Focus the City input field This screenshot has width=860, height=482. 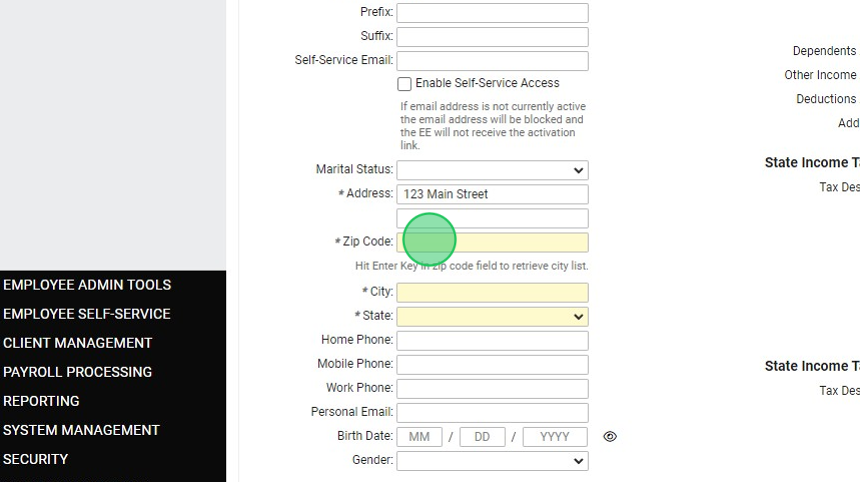pyautogui.click(x=492, y=292)
